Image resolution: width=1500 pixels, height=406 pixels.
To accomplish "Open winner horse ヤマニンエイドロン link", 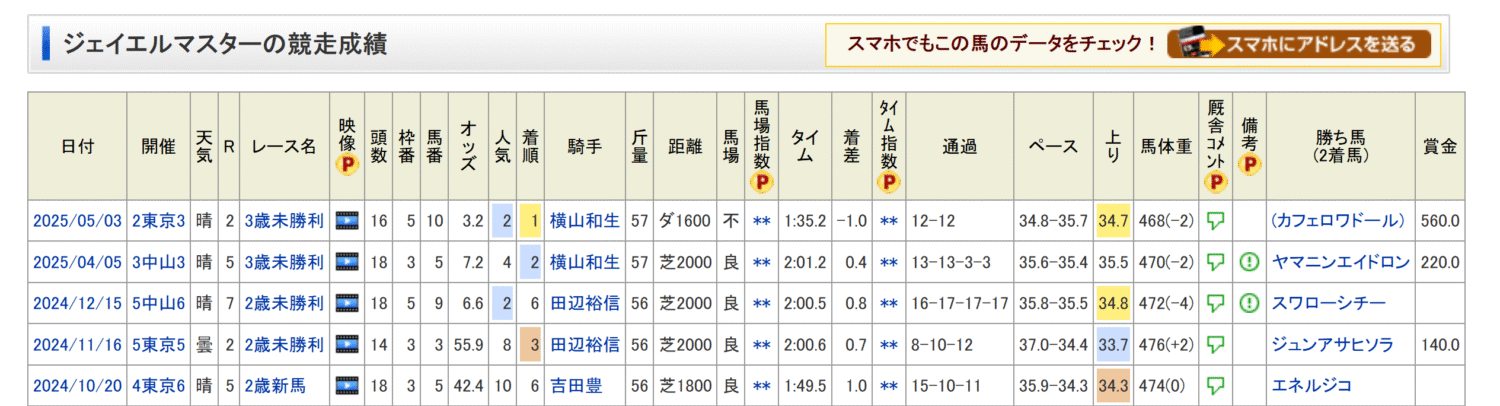I will (1340, 262).
